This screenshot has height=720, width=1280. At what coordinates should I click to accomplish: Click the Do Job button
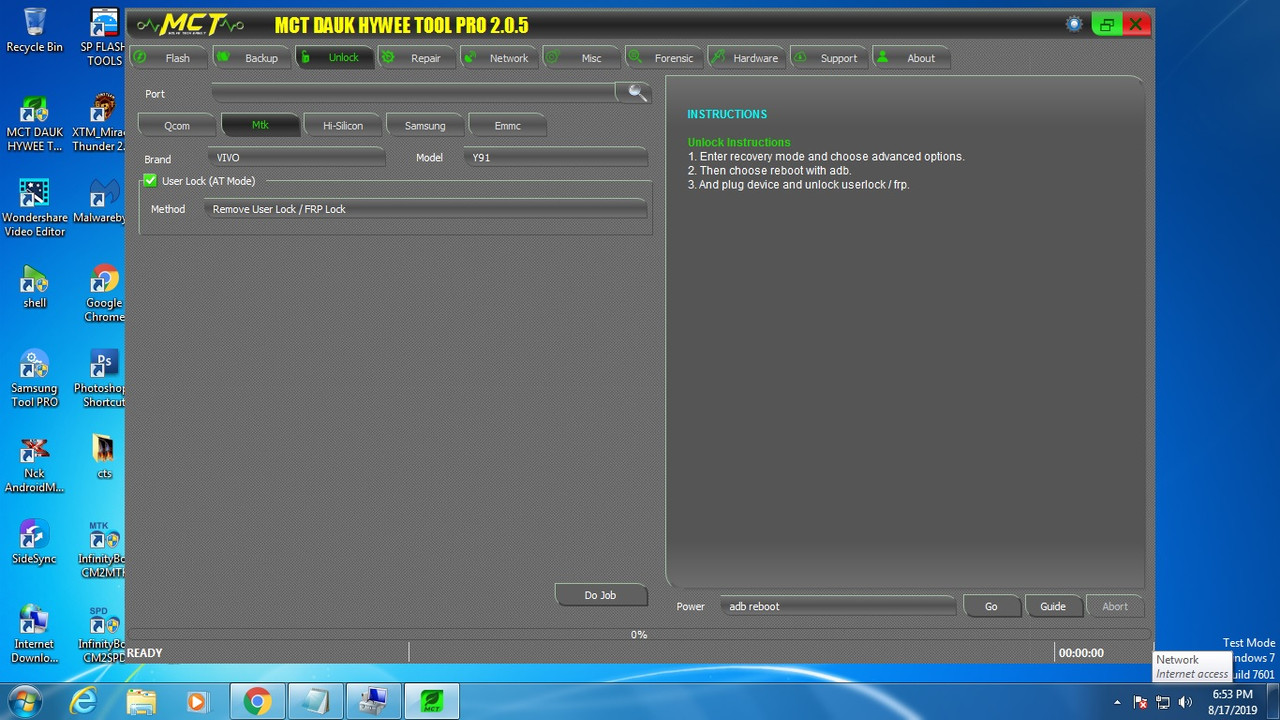coord(600,595)
